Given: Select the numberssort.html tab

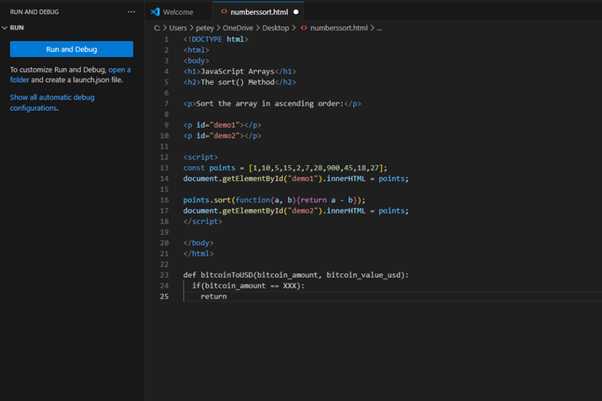Looking at the screenshot, I should coord(259,12).
